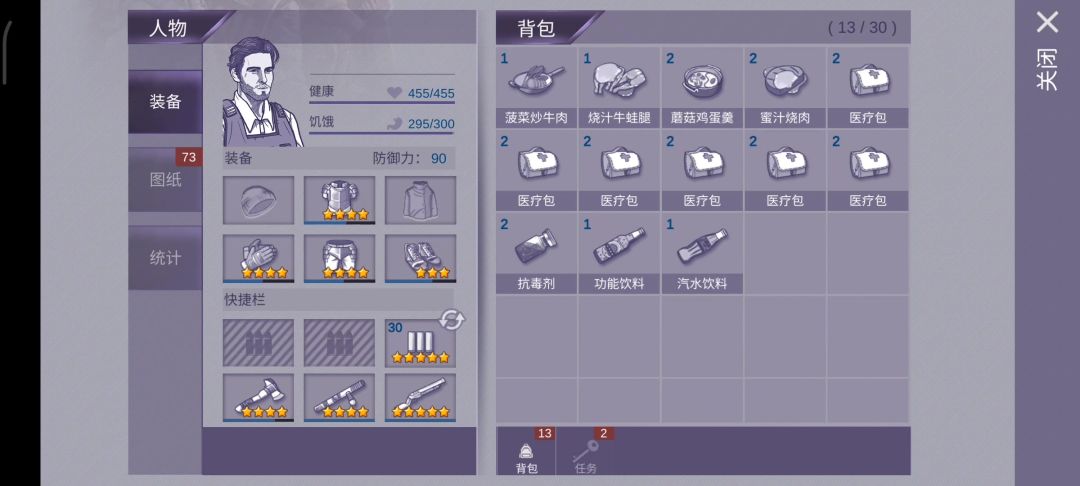1080x486 pixels.
Task: Select the 菠菜炒牛肉 food item
Action: pyautogui.click(x=537, y=88)
